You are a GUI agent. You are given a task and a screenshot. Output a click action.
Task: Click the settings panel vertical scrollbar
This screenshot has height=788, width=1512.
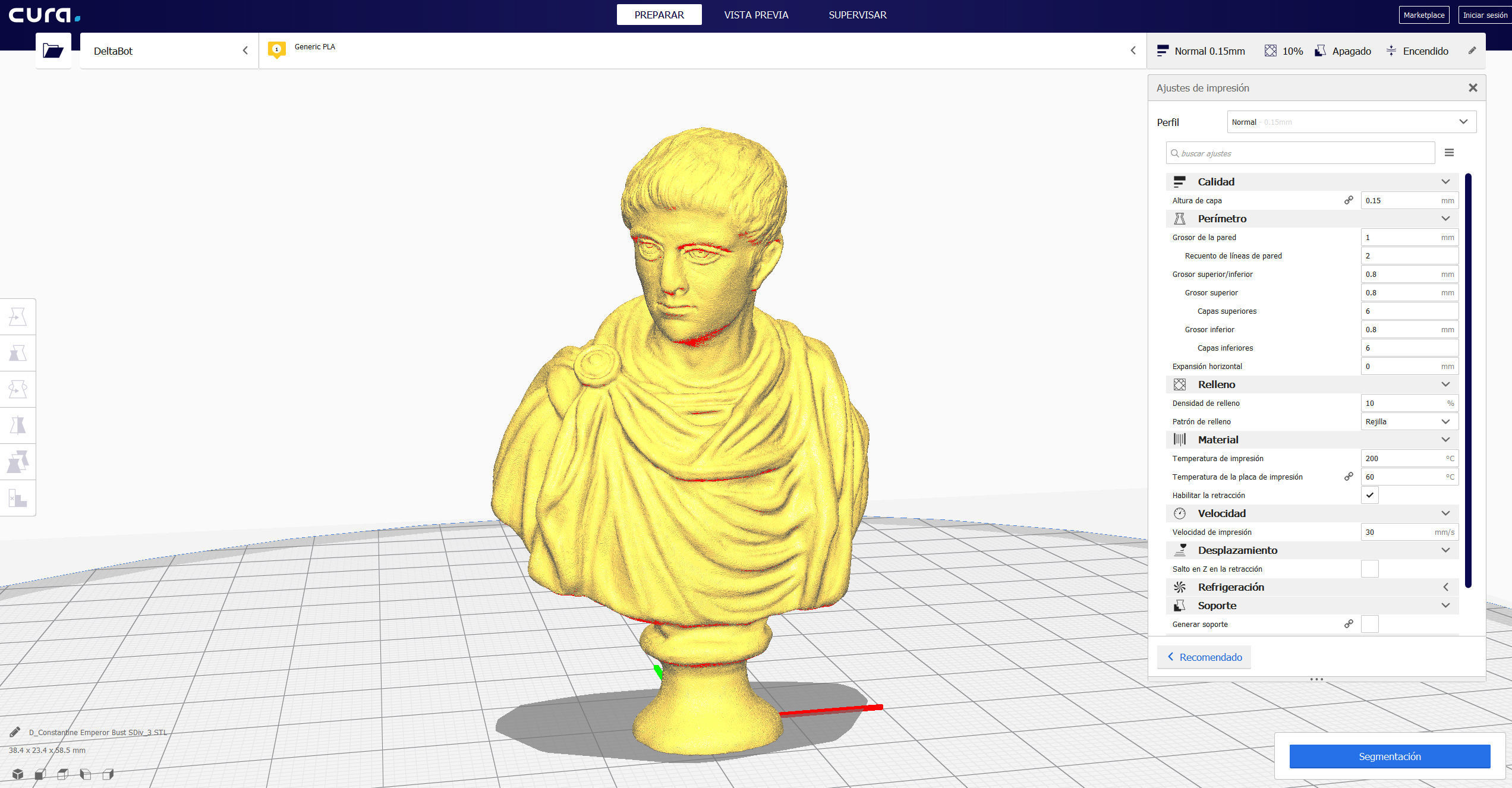point(1468,380)
